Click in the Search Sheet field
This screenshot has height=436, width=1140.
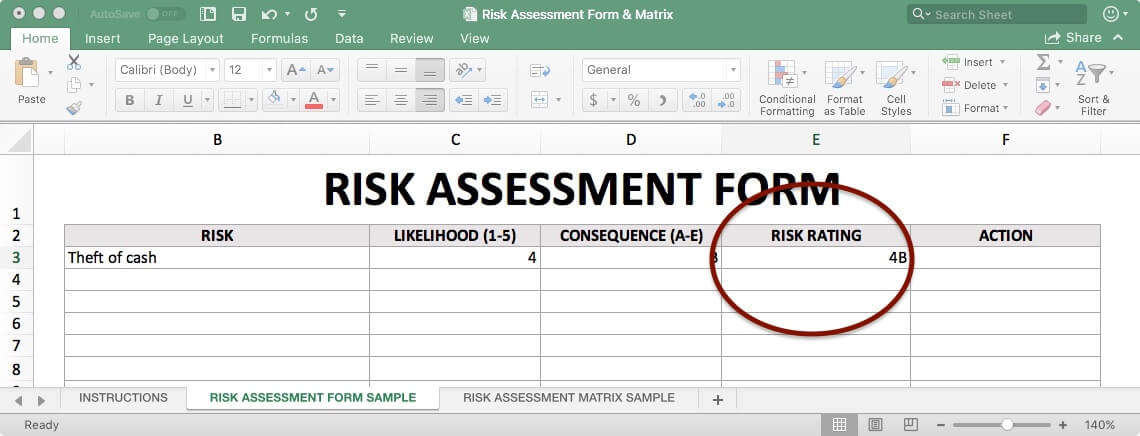point(997,14)
